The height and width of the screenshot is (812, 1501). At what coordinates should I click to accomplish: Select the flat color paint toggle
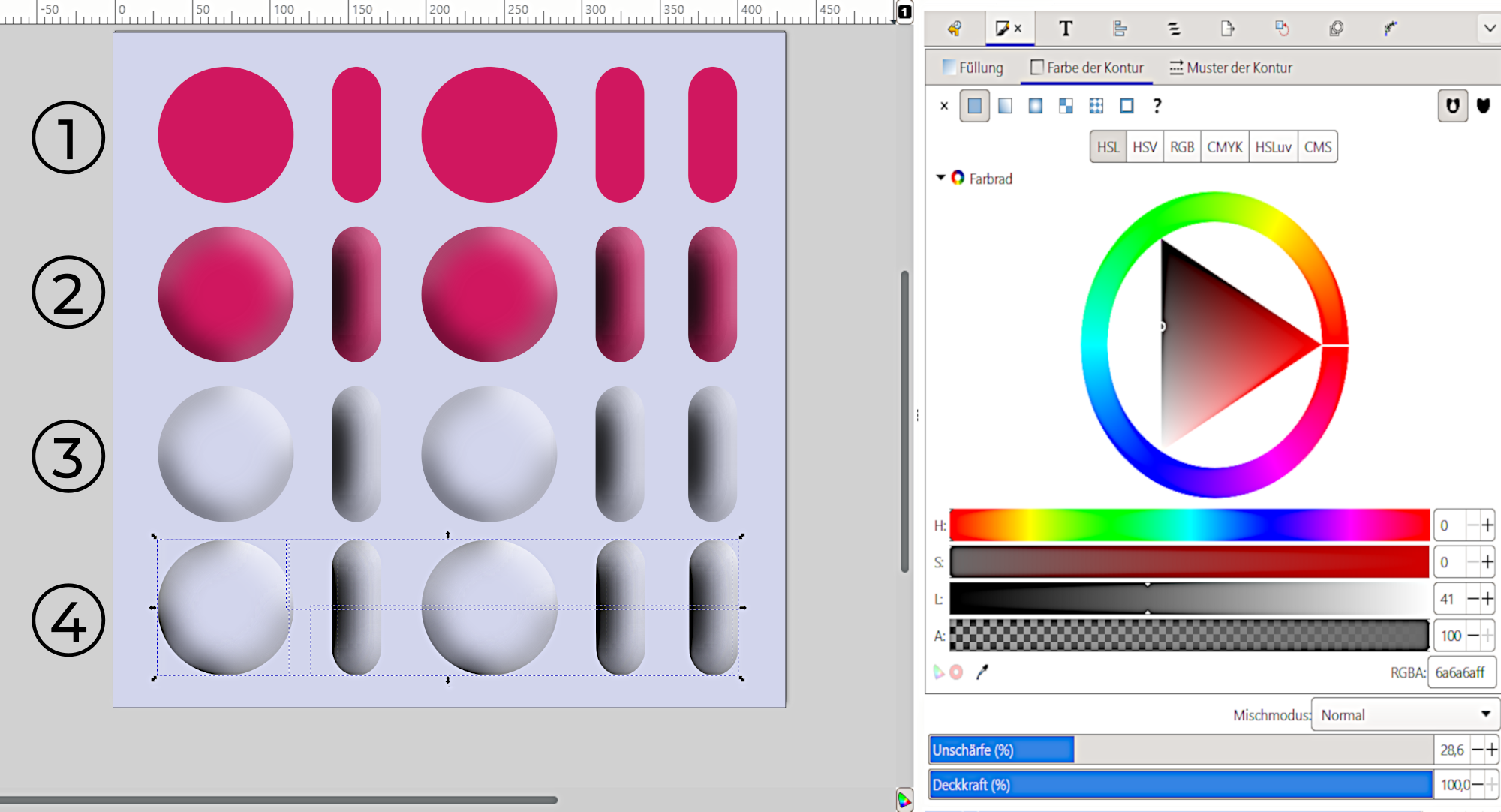[974, 106]
